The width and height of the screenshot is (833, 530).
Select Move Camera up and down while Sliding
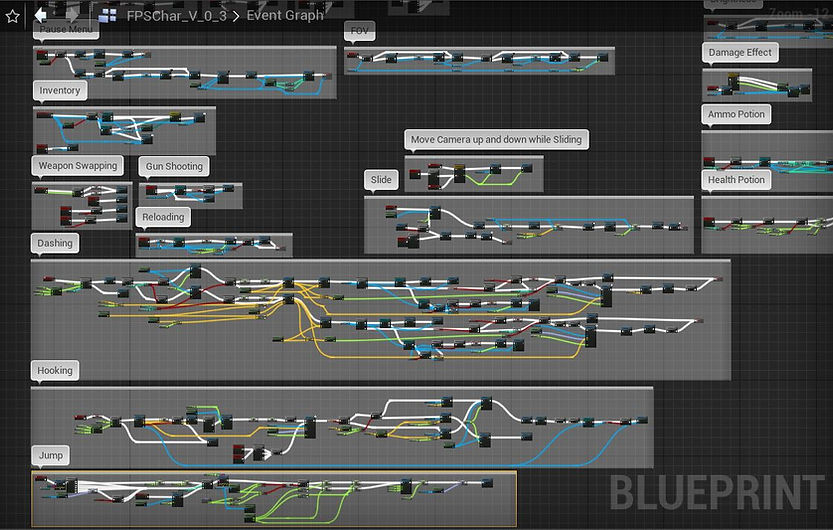coord(496,139)
